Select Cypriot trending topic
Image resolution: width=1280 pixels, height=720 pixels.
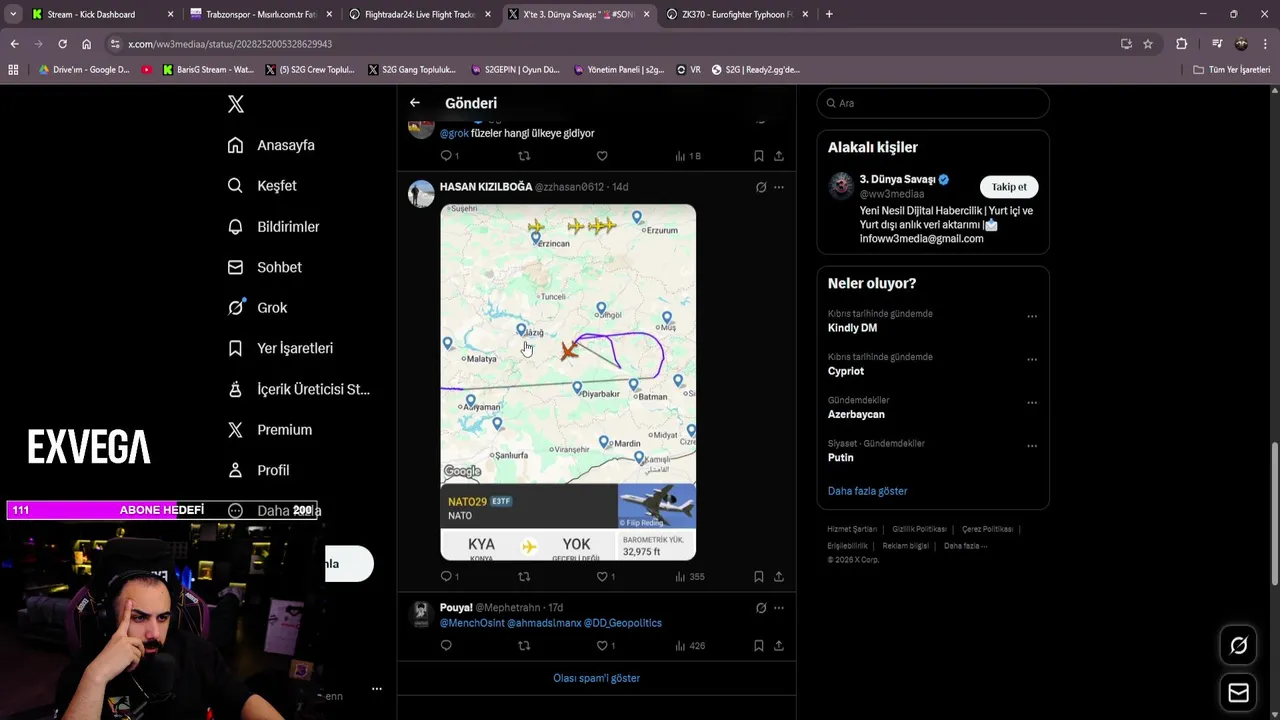pos(846,371)
